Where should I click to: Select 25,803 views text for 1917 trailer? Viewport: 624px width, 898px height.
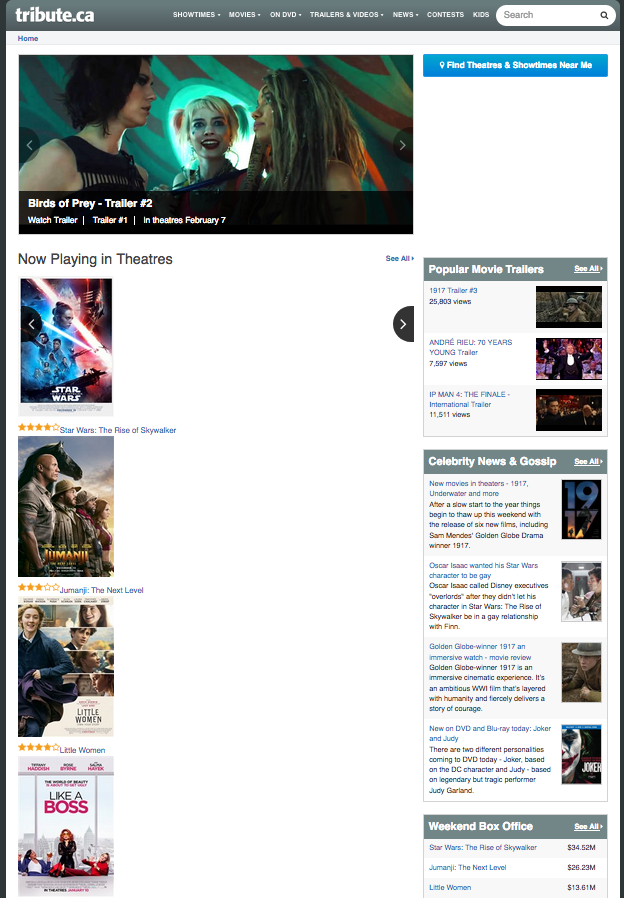450,301
